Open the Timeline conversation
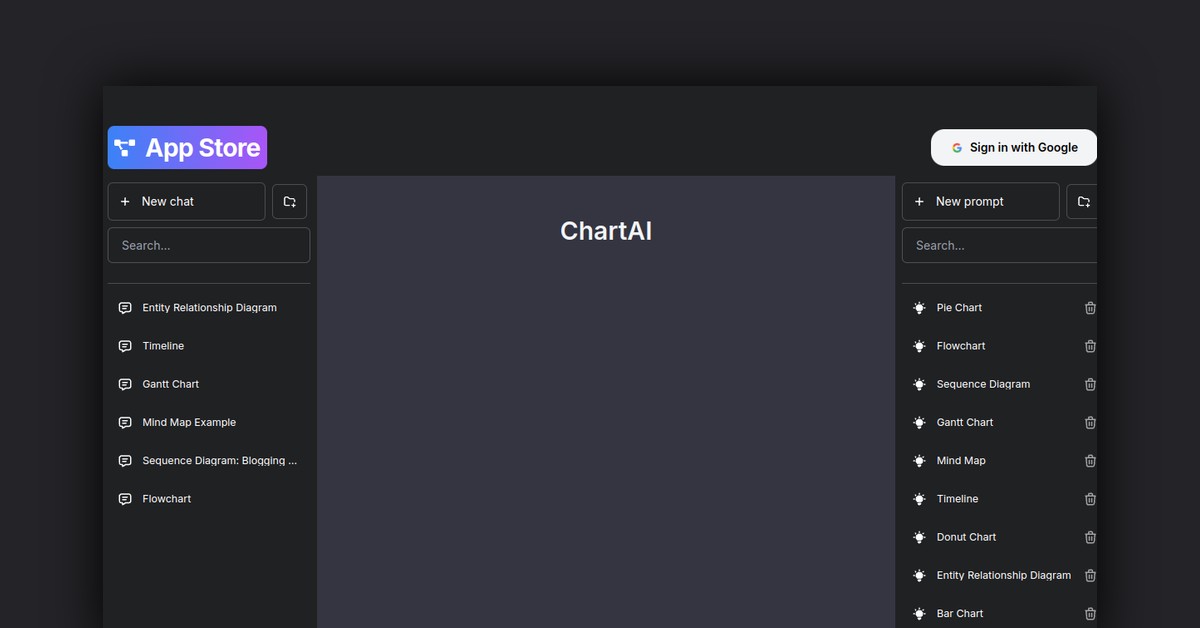1200x628 pixels. [163, 345]
